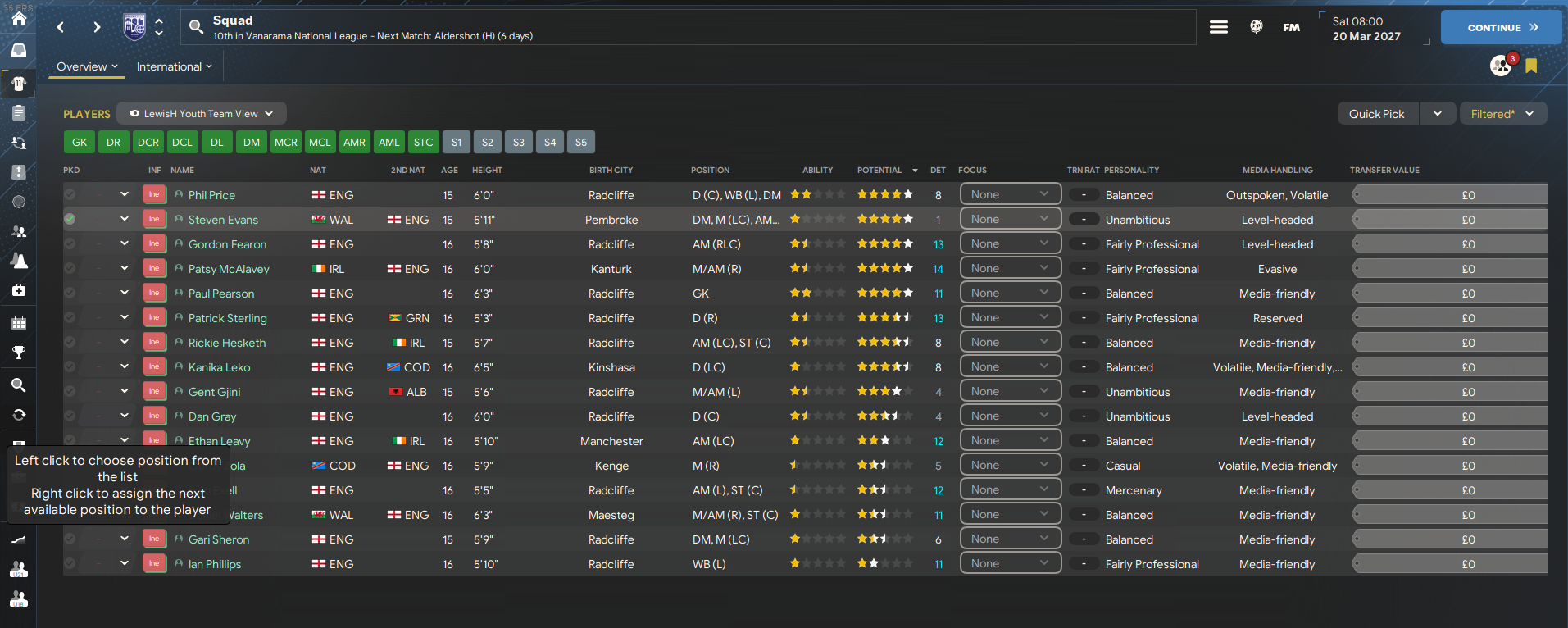Click Phil Price's transfer value bar

coord(1449,195)
